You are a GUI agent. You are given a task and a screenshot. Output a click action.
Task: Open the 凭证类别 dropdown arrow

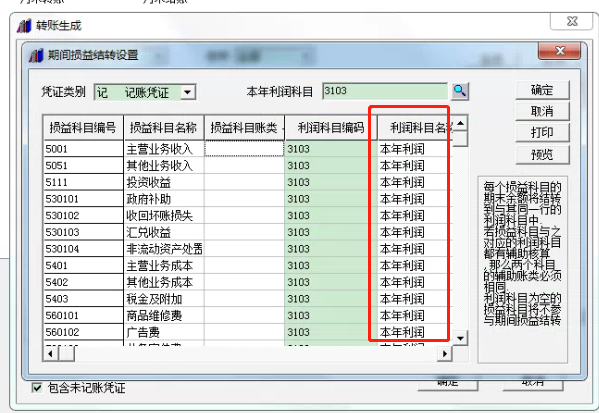tap(187, 92)
